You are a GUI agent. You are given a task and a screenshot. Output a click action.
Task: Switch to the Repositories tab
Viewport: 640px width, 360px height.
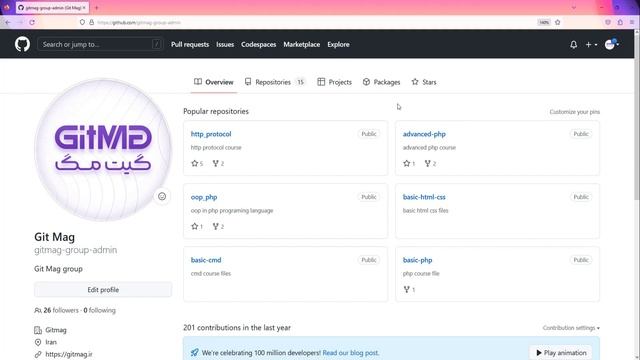point(275,82)
